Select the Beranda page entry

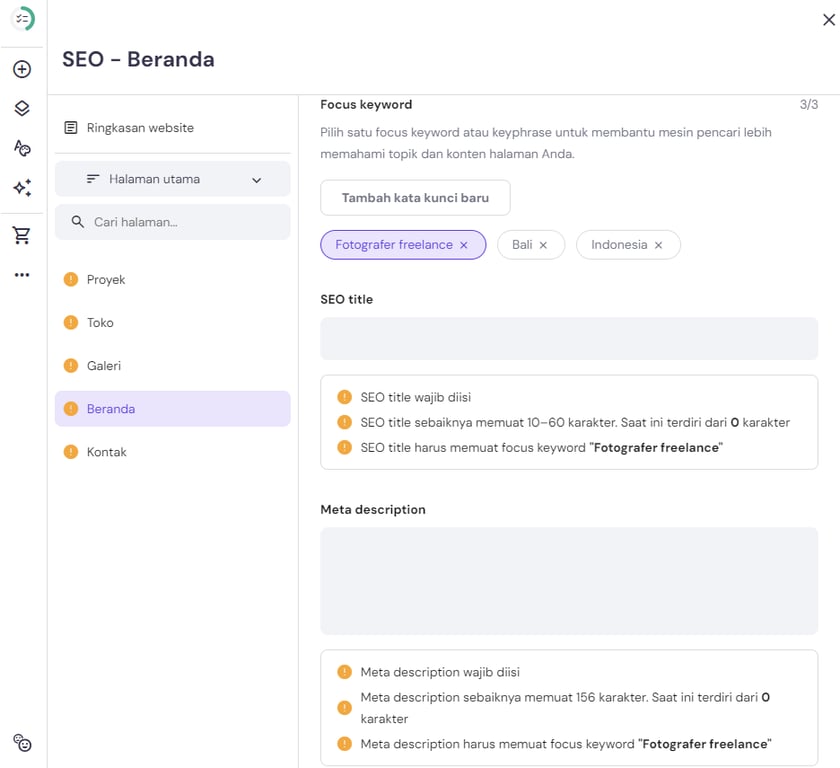[110, 409]
